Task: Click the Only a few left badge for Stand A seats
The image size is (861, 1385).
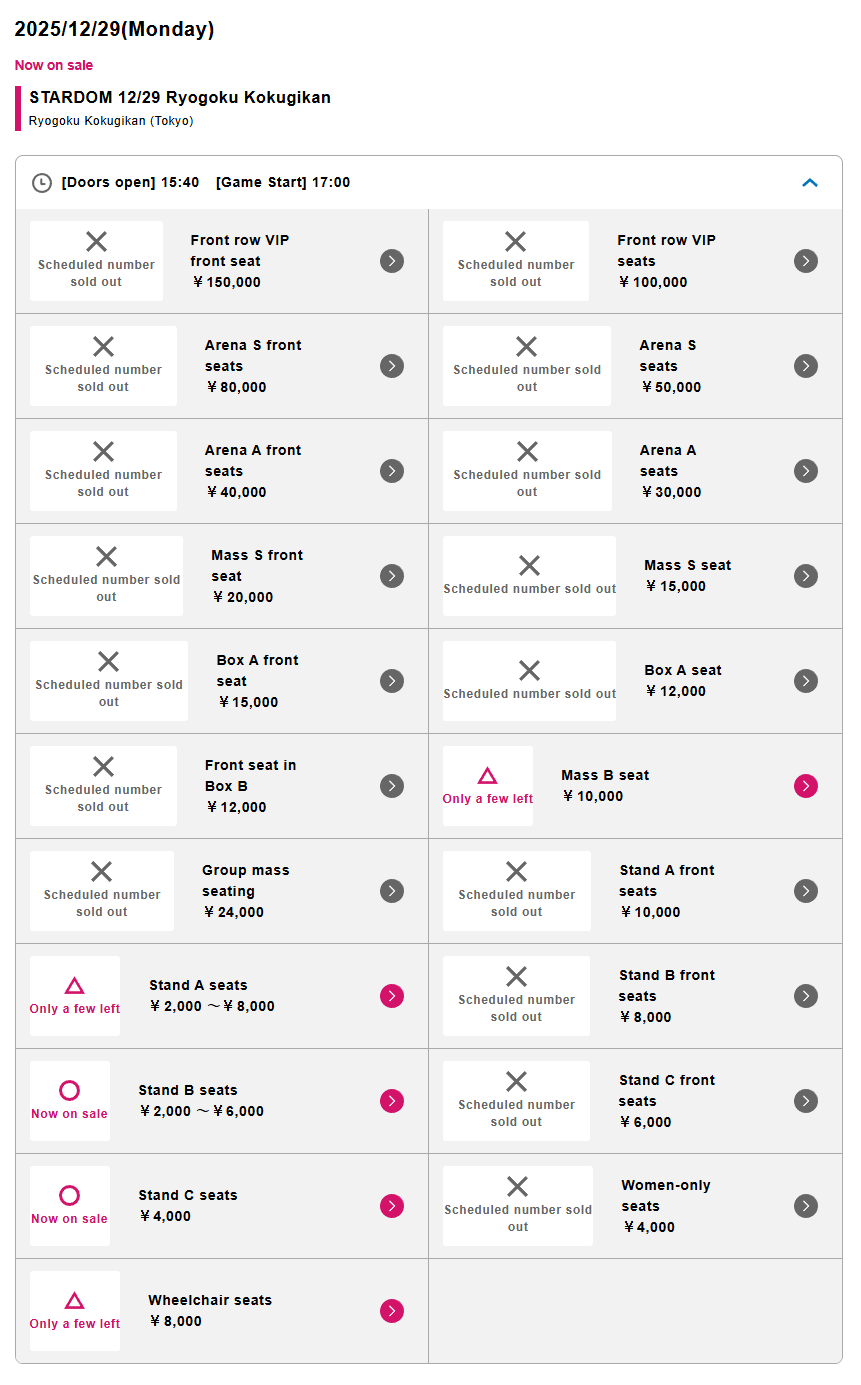Action: tap(75, 996)
